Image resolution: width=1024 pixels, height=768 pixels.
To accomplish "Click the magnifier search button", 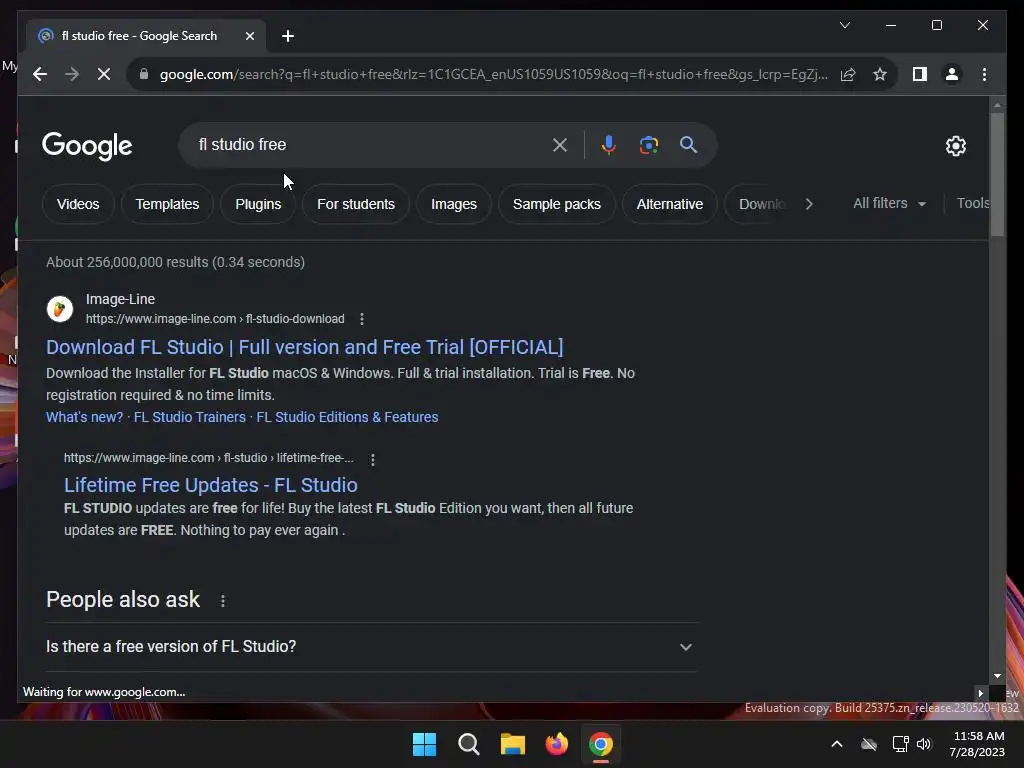I will point(688,145).
